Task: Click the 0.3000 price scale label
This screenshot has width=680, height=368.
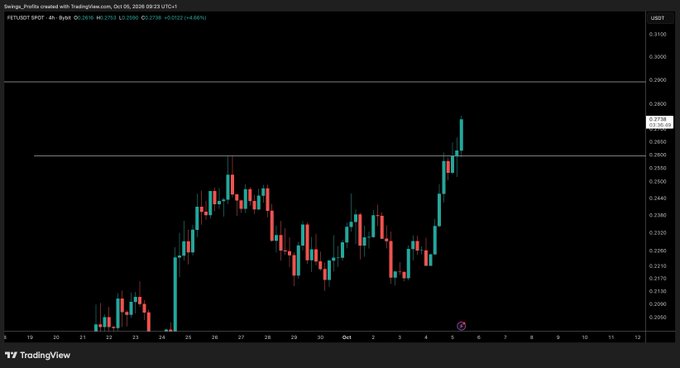Action: click(x=657, y=57)
